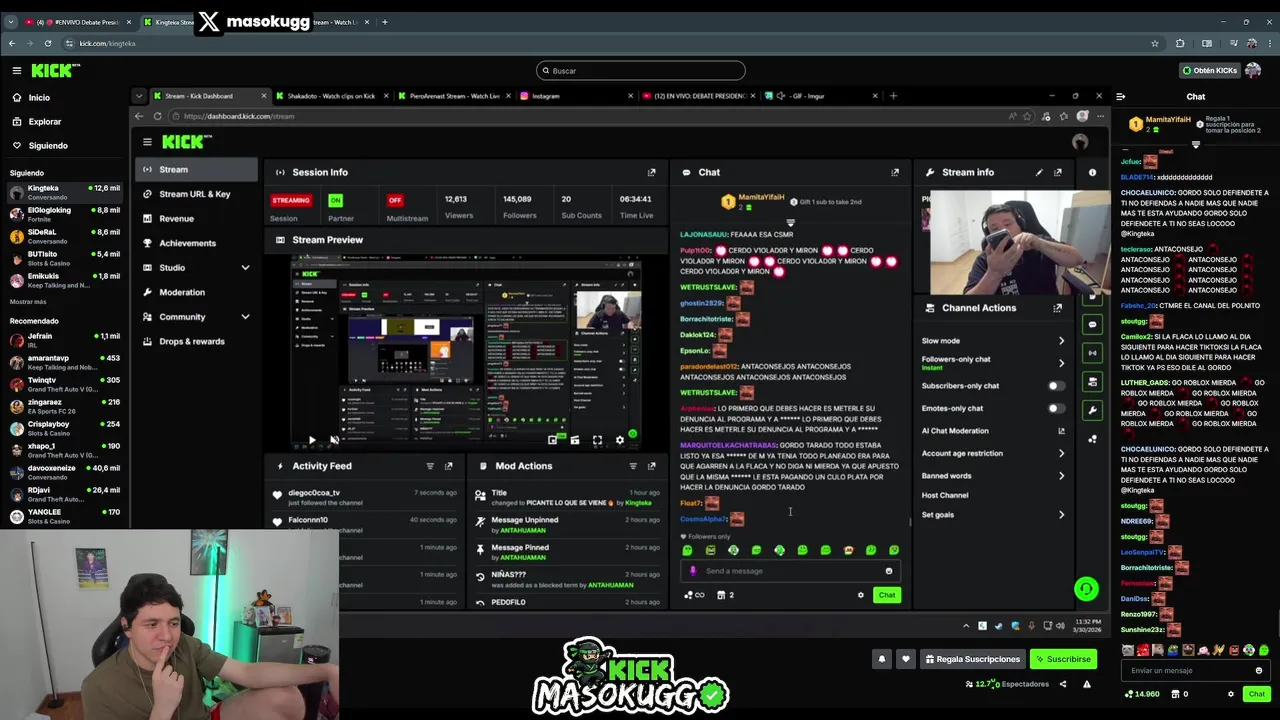Open AI Chat Moderation external link
Screen dimensions: 1280x720
[1061, 431]
